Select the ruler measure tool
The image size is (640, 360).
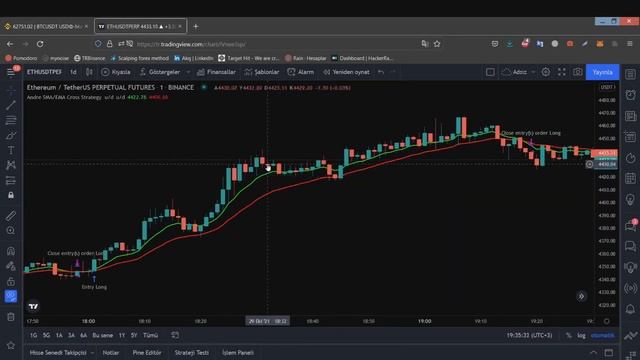click(x=11, y=216)
